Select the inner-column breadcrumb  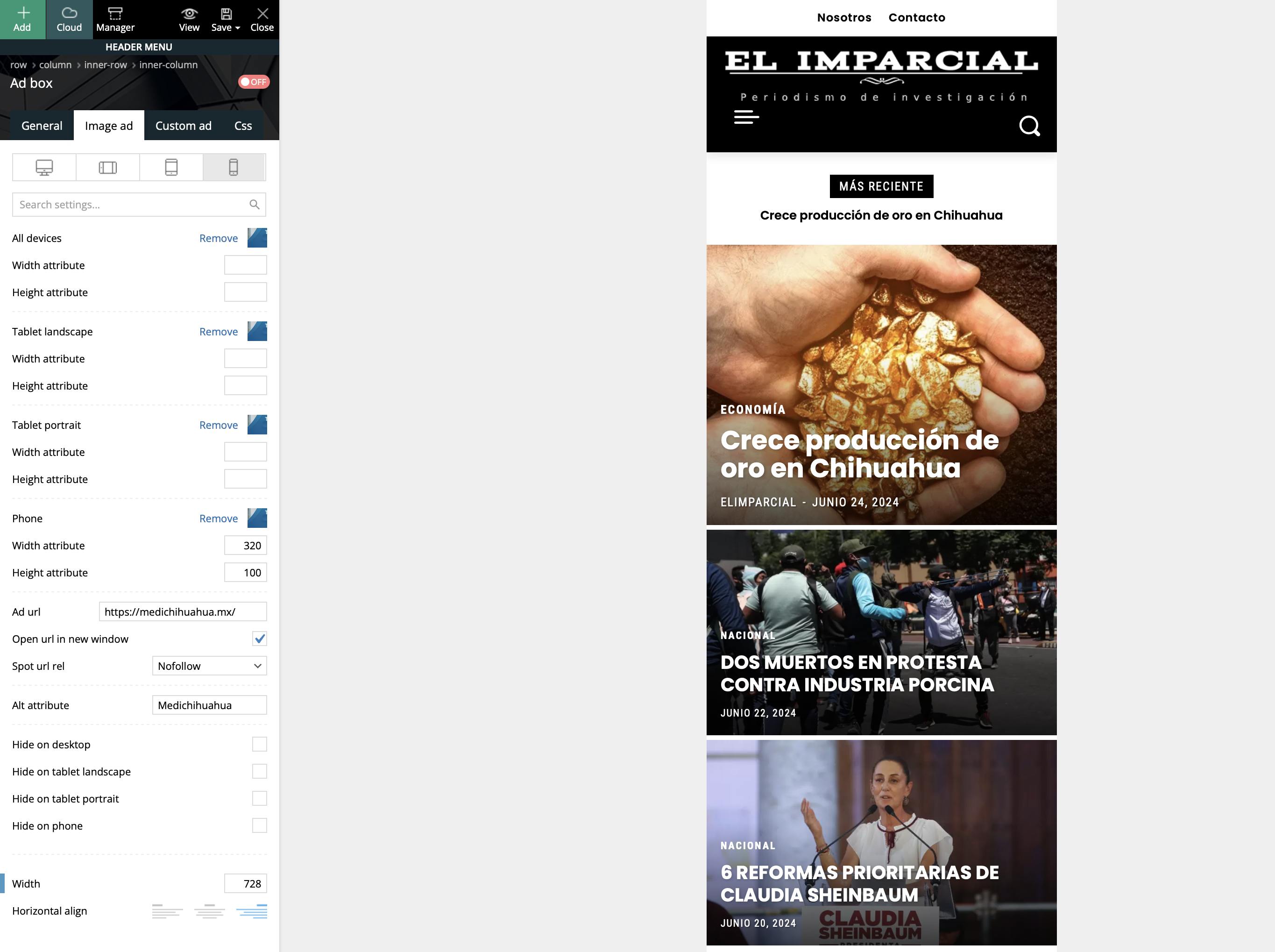[x=168, y=64]
